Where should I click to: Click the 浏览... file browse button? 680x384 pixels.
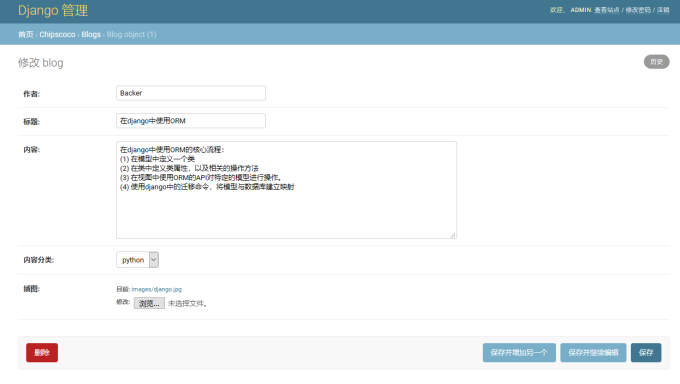pos(149,303)
